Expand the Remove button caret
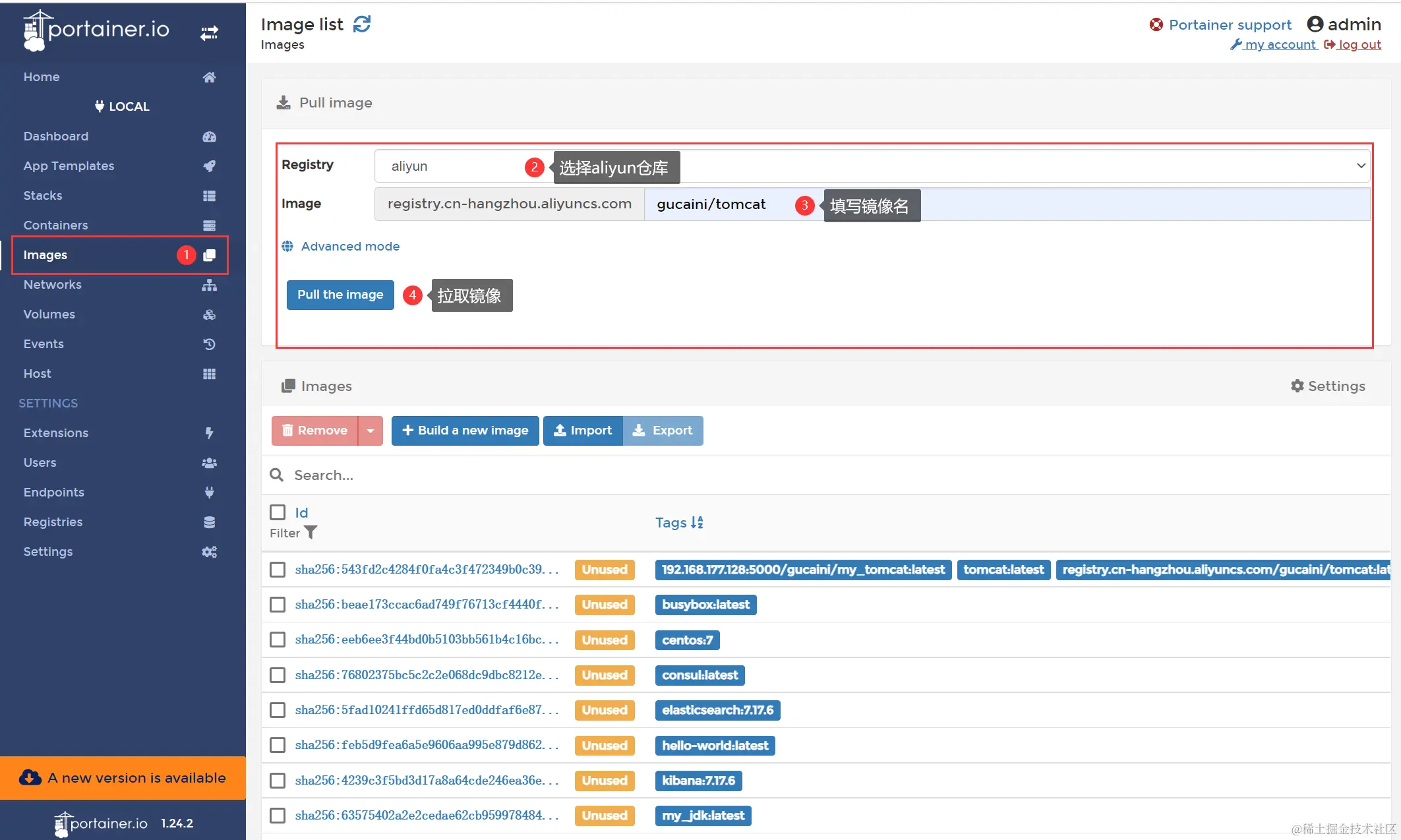Screen dimensions: 1401x840 pyautogui.click(x=371, y=431)
